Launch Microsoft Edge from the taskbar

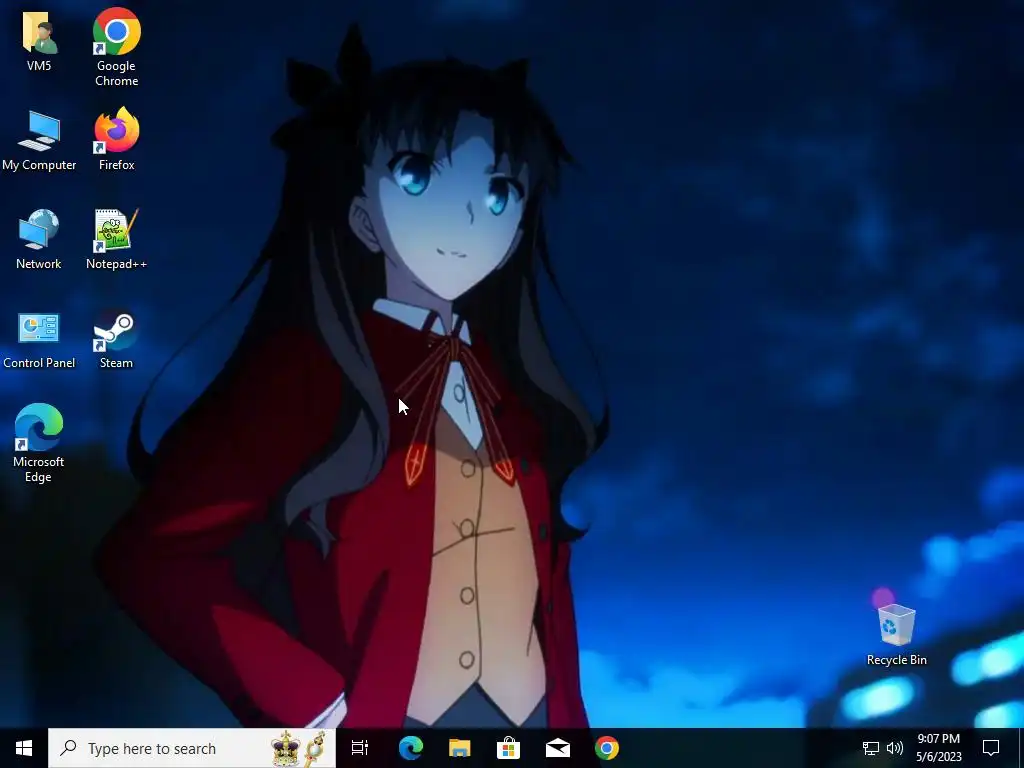411,748
